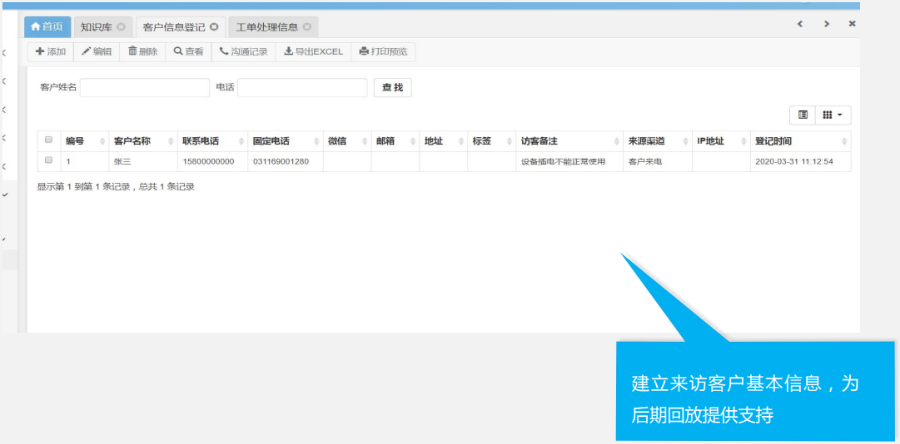Toggle the card view icon above table
Screen dimensions: 900x444
(x=803, y=115)
